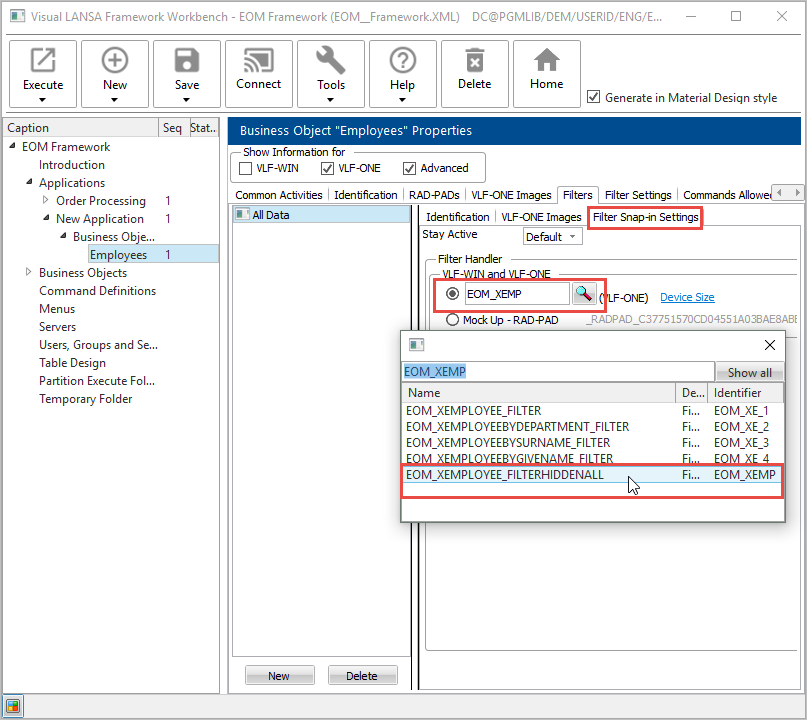
Task: Open the Device Size link
Action: coord(687,297)
